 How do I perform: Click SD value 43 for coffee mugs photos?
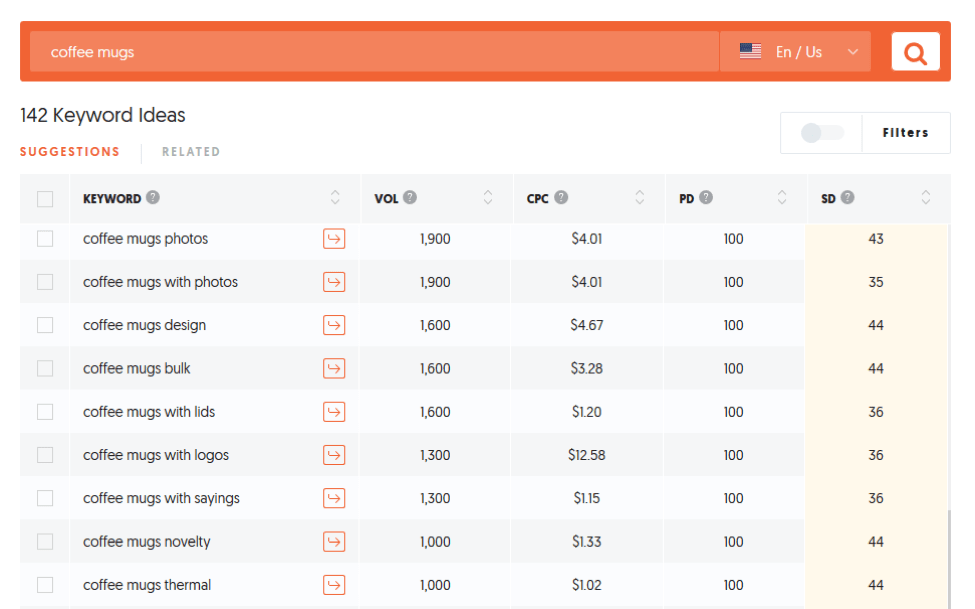(x=876, y=239)
